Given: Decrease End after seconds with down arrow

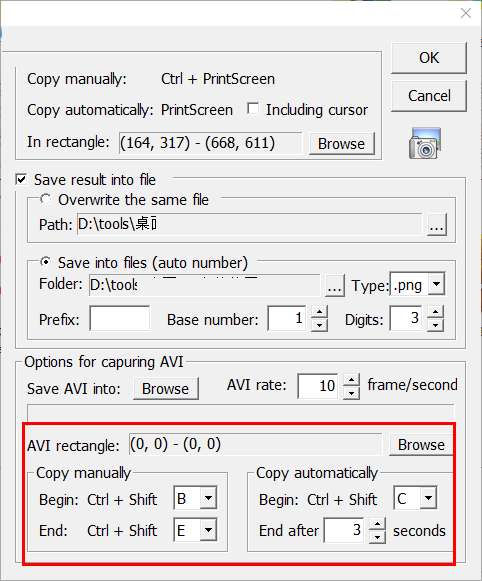Looking at the screenshot, I should tap(377, 537).
